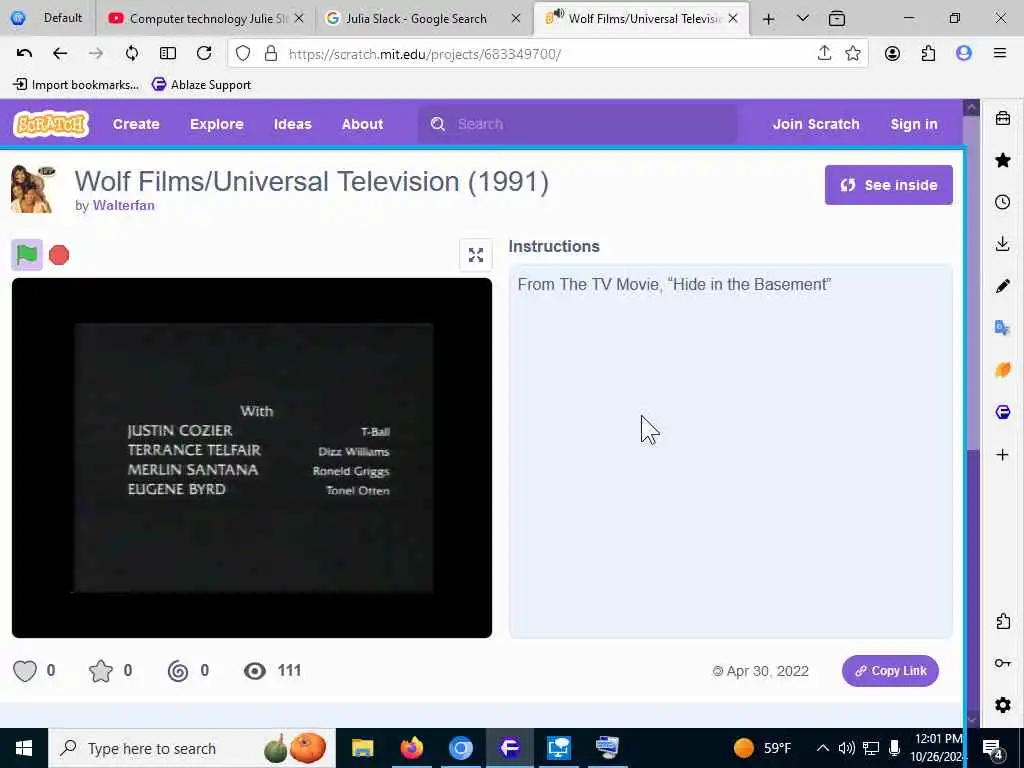Click the address bar URL
The width and height of the screenshot is (1024, 768).
(x=424, y=54)
